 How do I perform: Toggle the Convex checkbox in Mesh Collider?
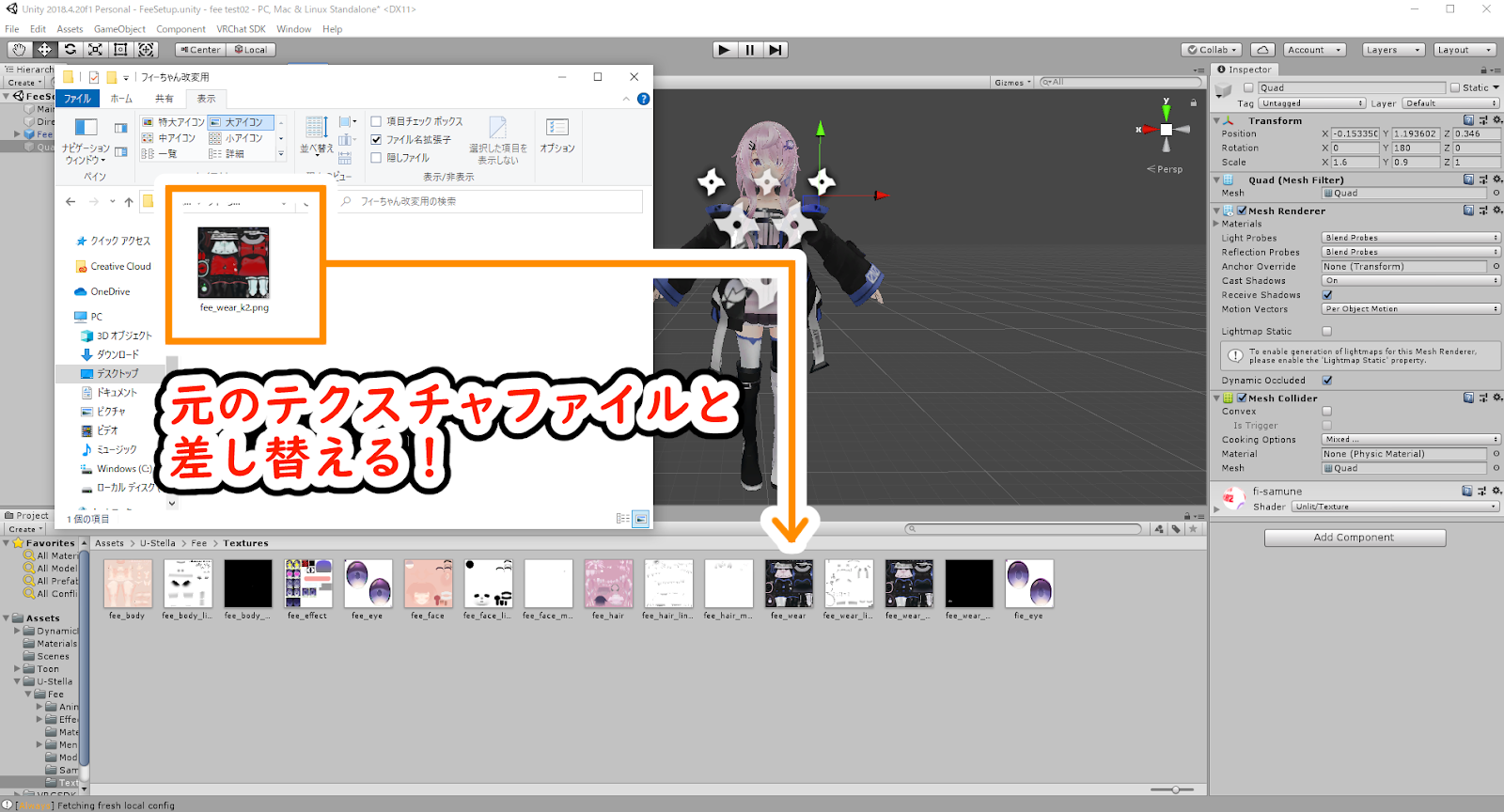[x=1327, y=411]
